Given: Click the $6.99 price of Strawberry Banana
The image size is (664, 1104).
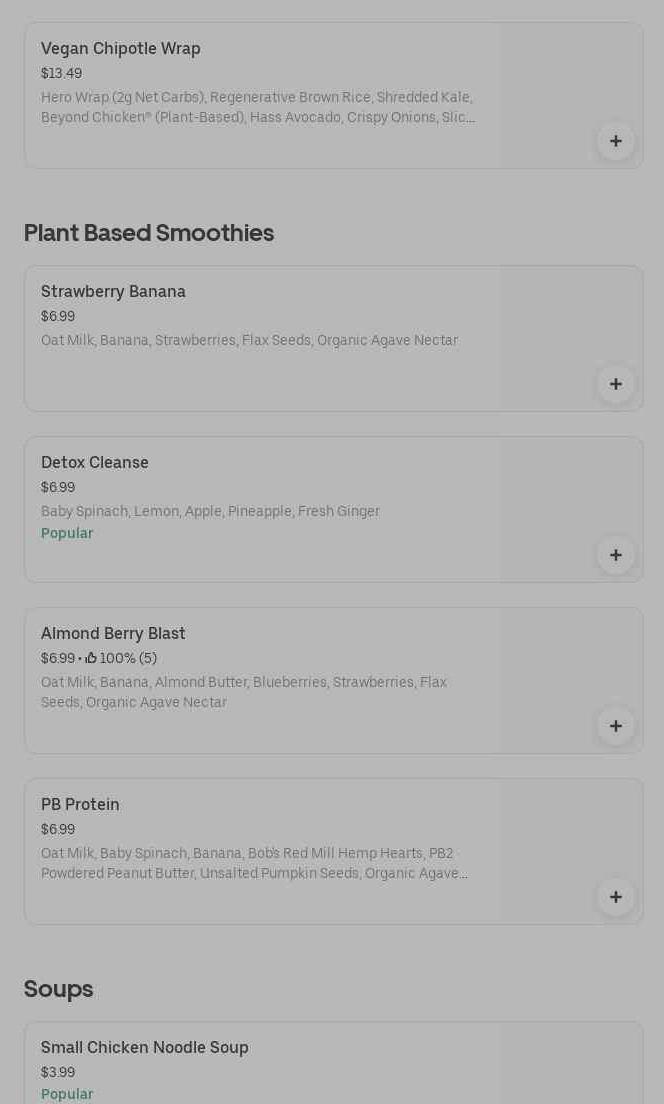Looking at the screenshot, I should pos(58,316).
